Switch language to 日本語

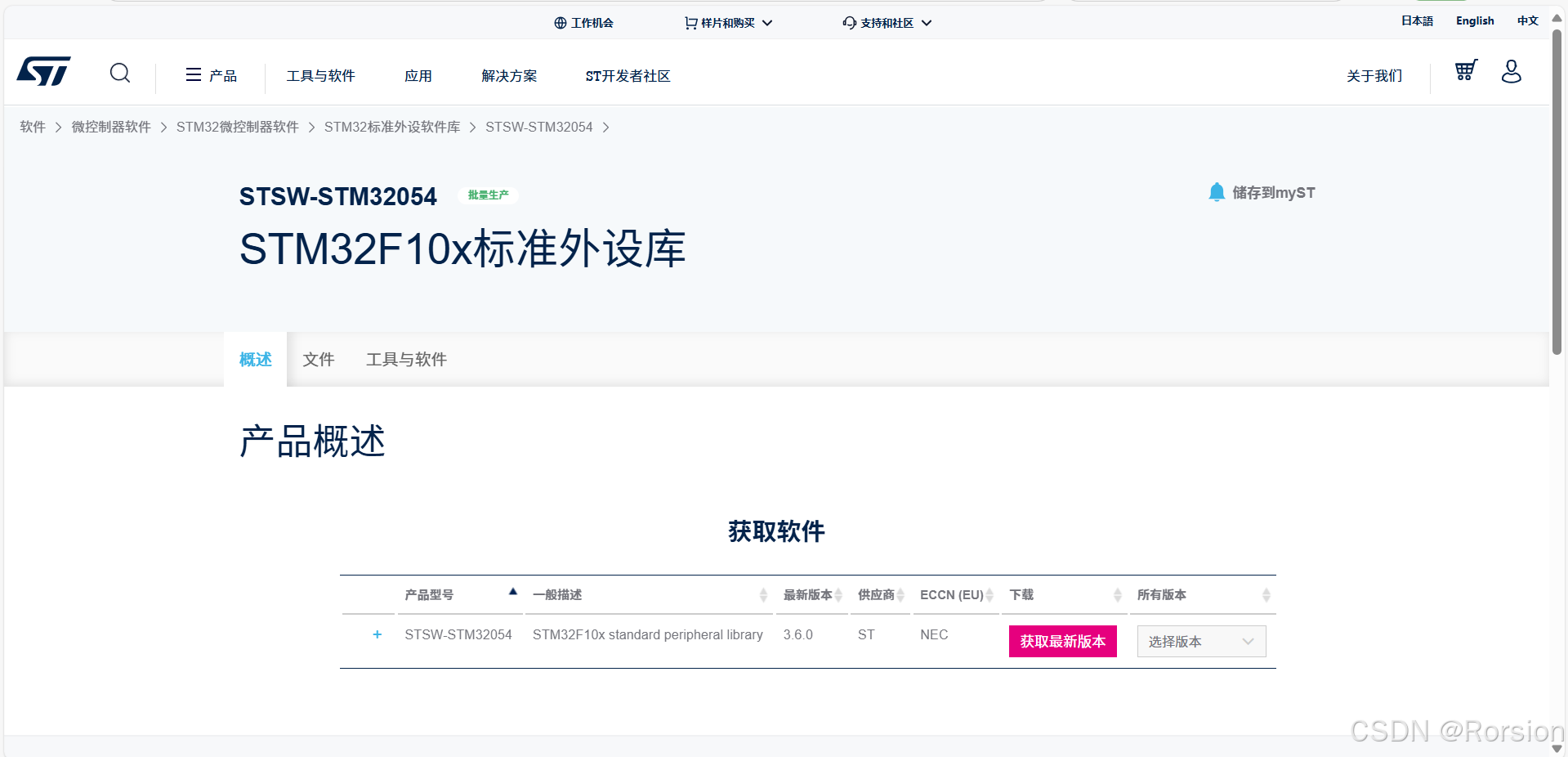[1417, 21]
